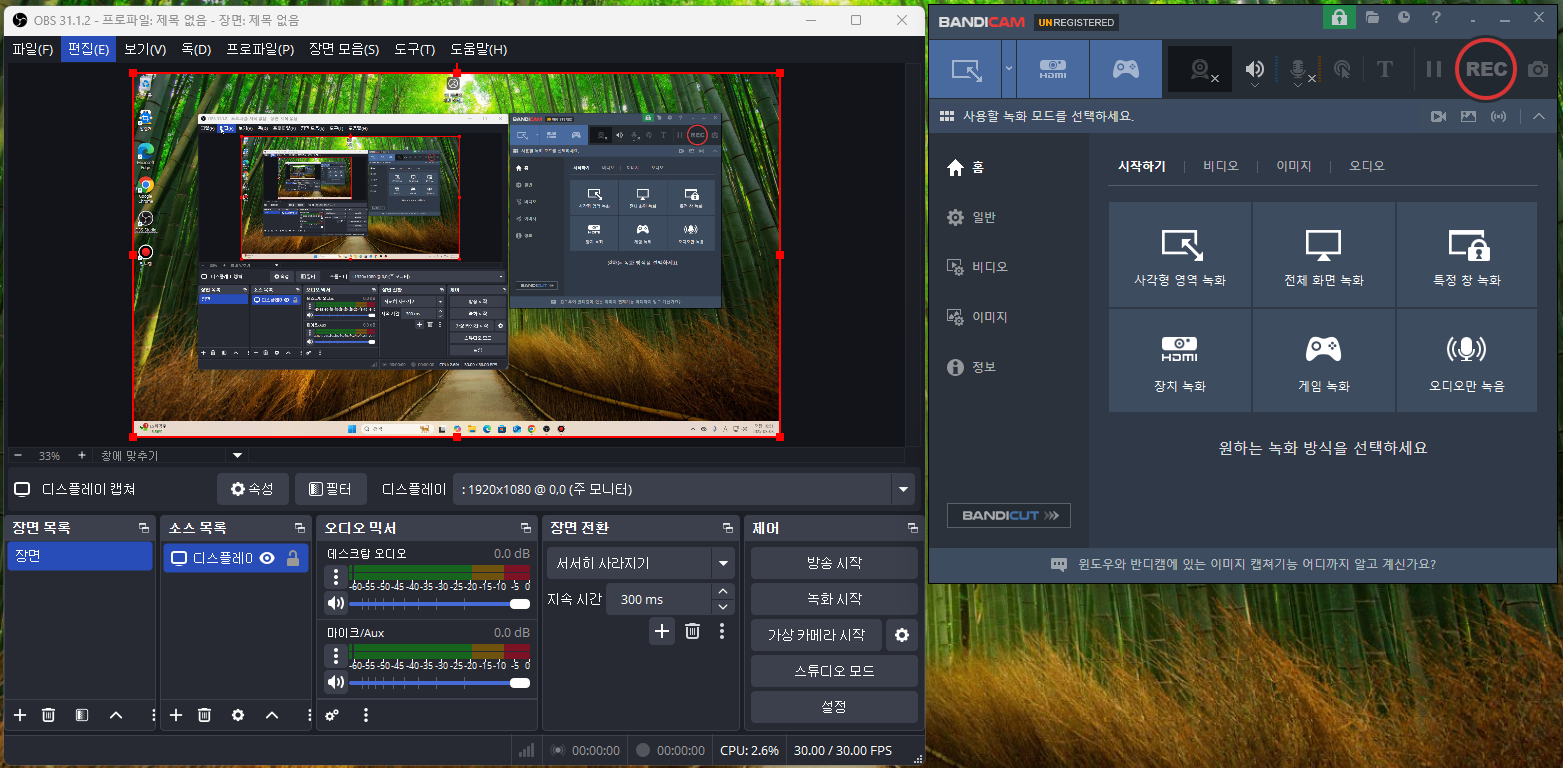The image size is (1563, 768).
Task: Open OBS preview zoom scaling dropdown arrow
Action: point(237,455)
